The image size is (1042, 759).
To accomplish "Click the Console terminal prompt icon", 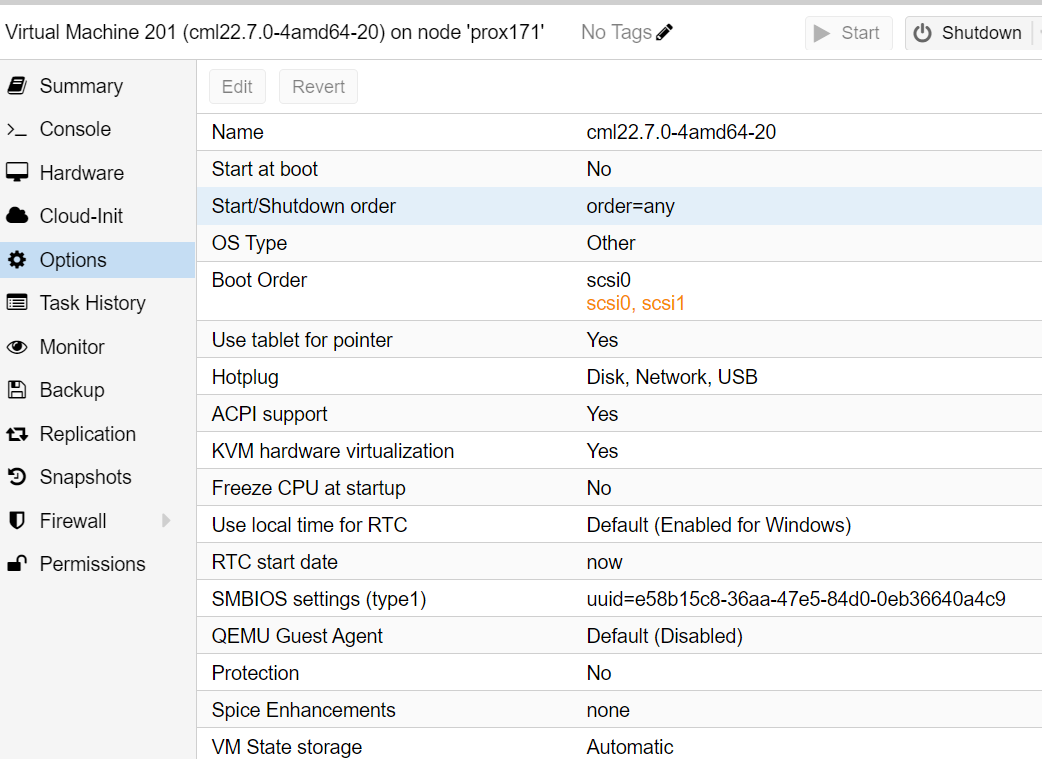I will (x=17, y=130).
